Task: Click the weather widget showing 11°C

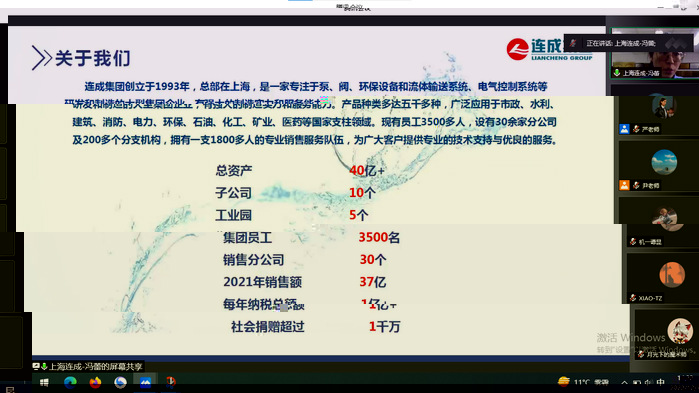Action: point(583,382)
